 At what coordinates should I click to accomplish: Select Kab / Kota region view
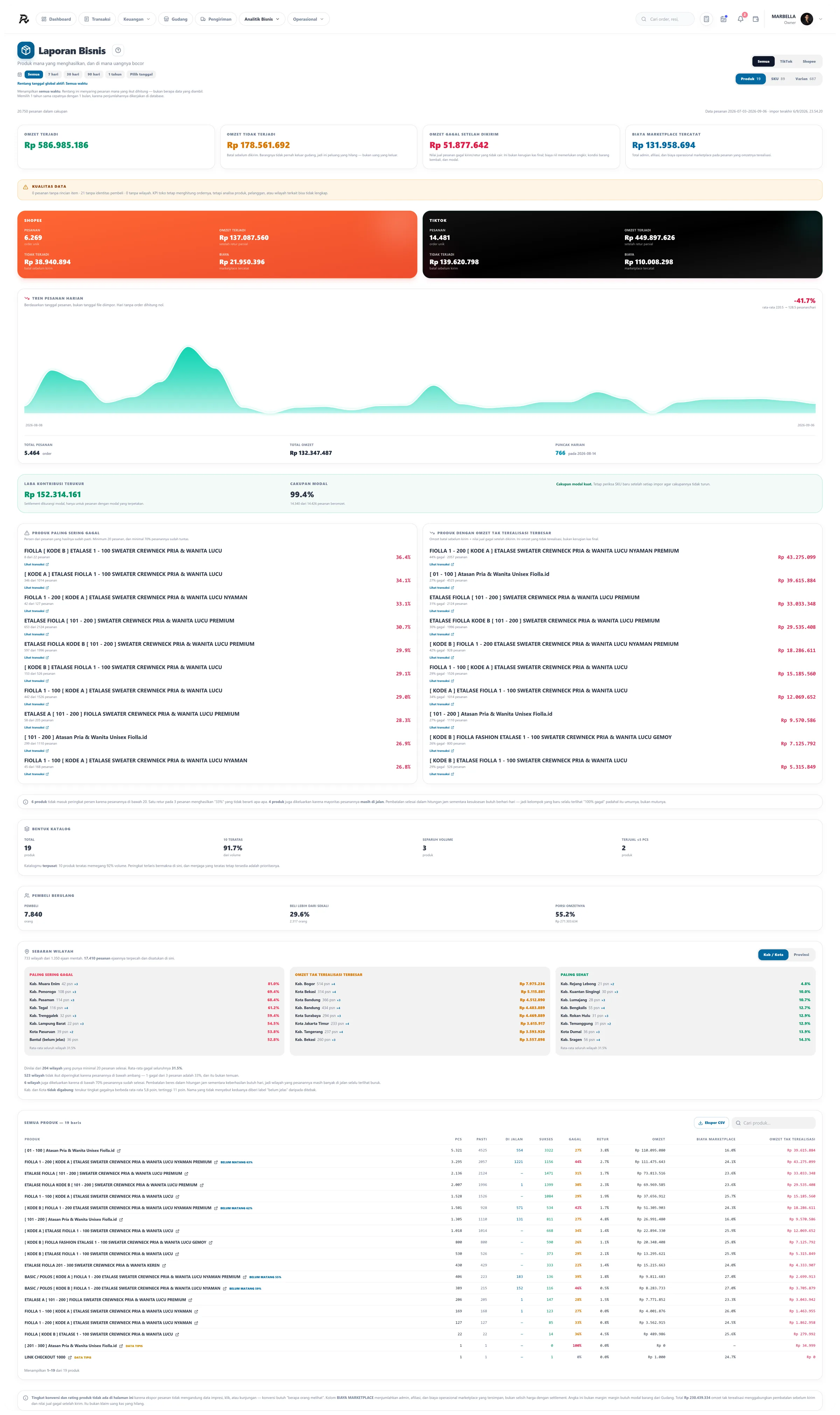773,955
